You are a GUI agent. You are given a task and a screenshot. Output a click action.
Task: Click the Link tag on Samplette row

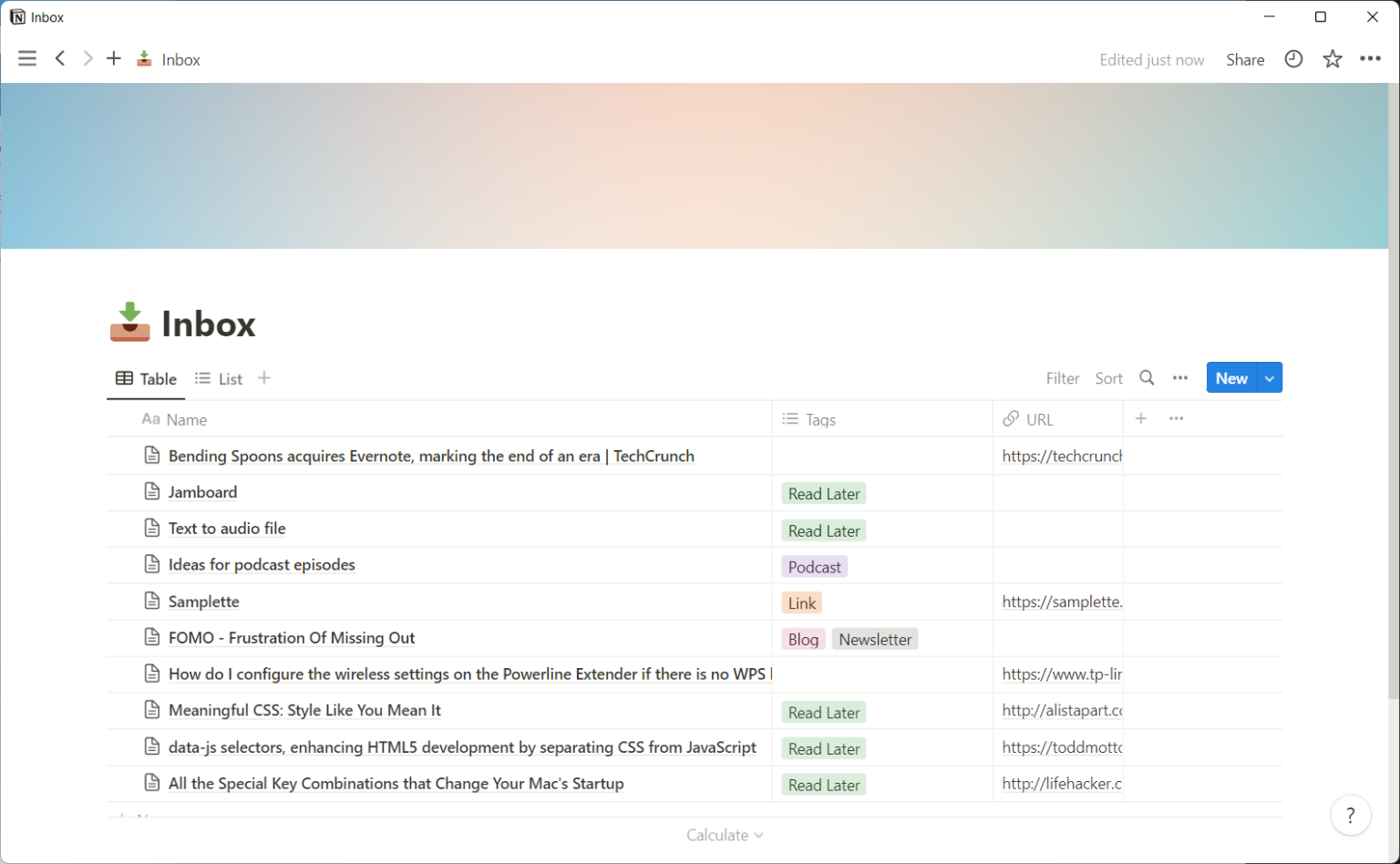pyautogui.click(x=802, y=603)
